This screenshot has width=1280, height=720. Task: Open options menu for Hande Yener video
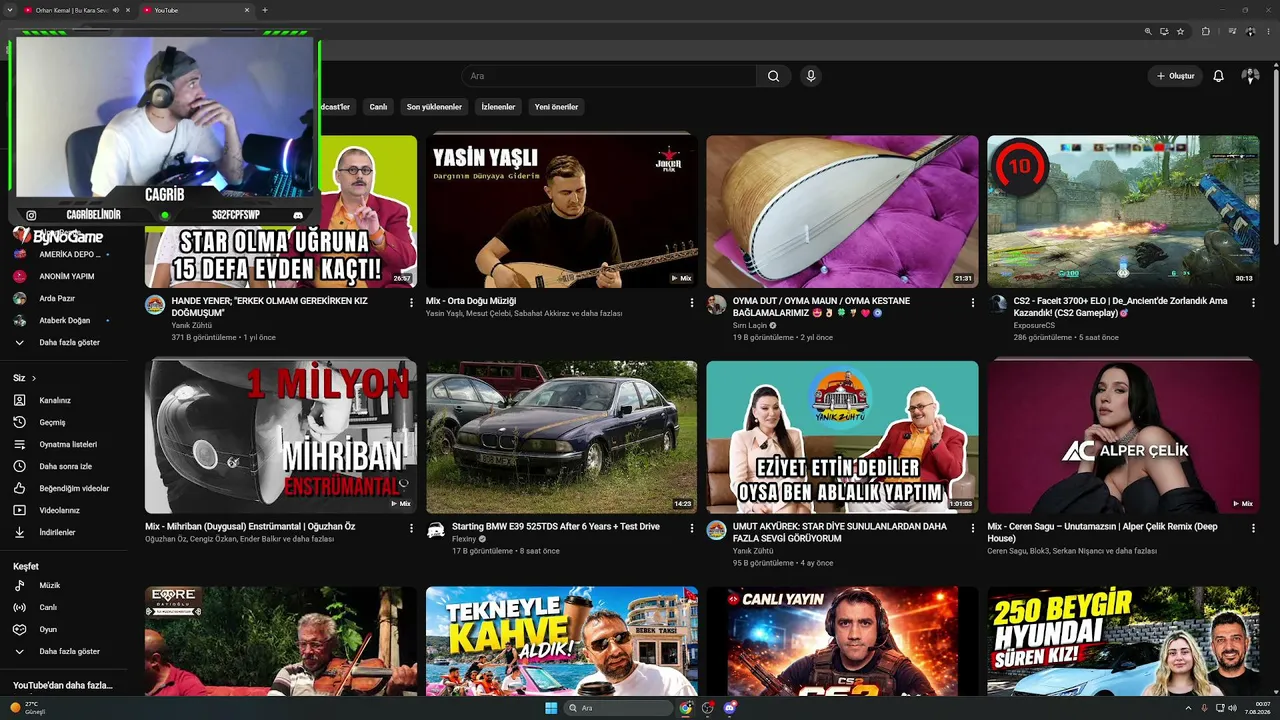(x=411, y=302)
